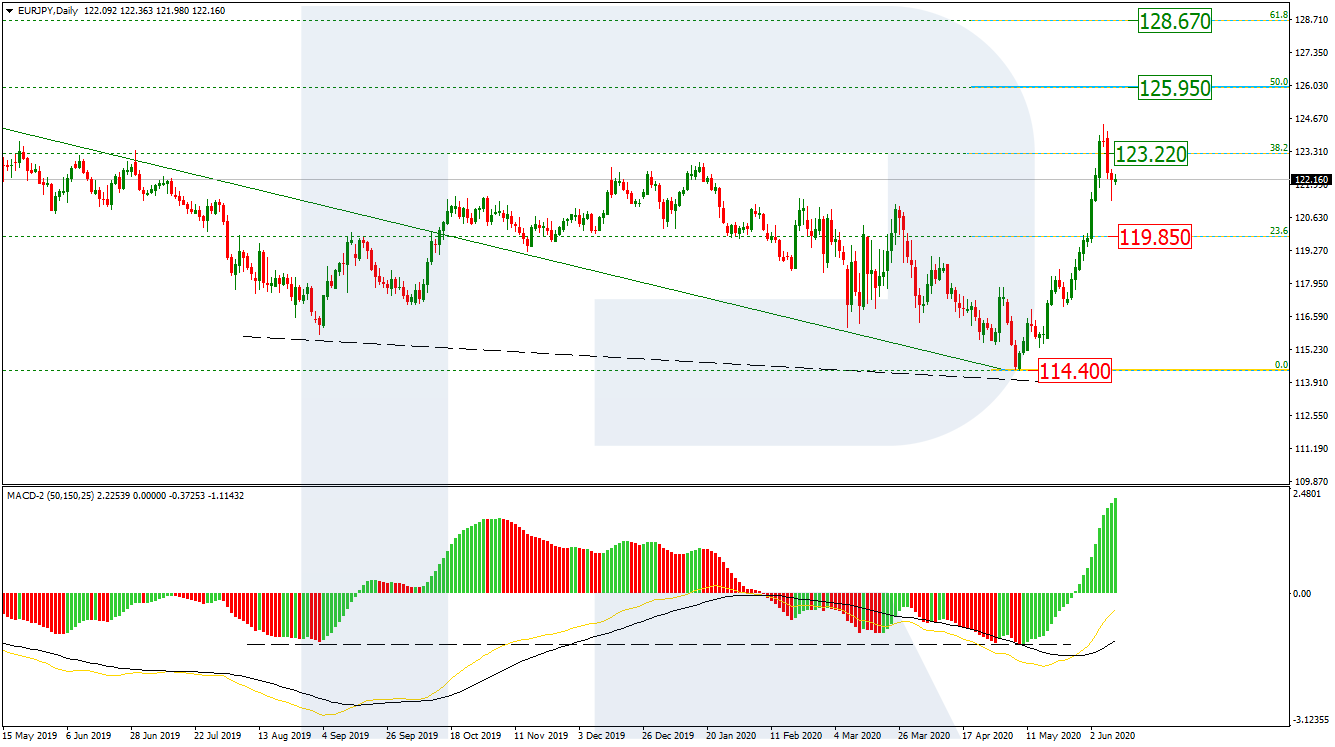Click the 11 Nov 2019 date label

(541, 735)
